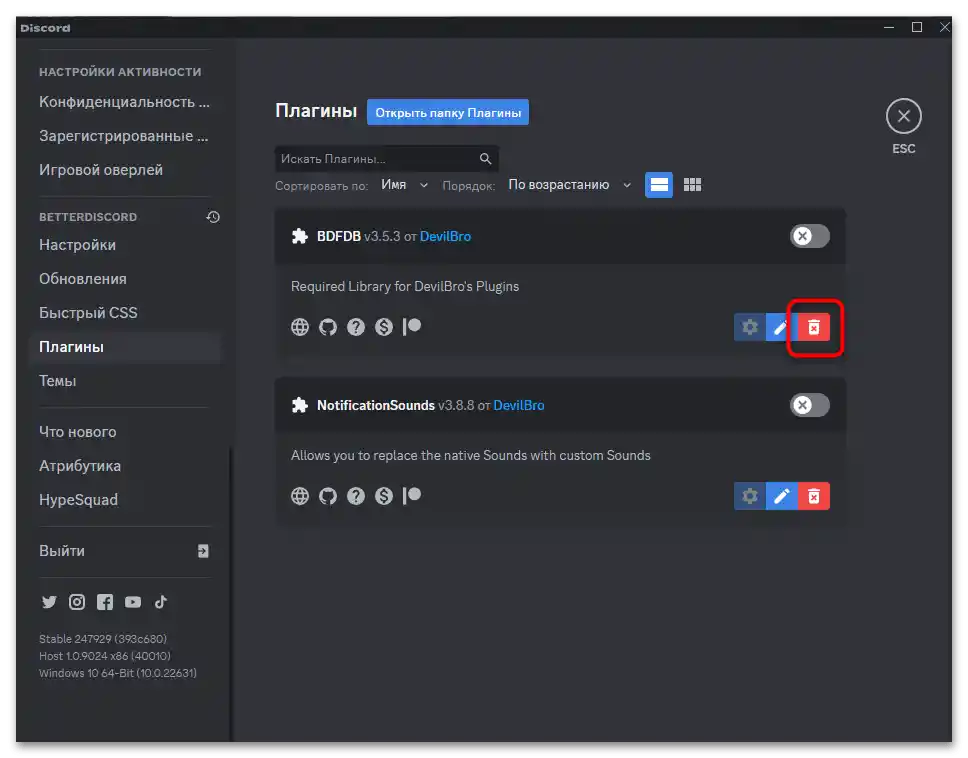968x758 pixels.
Task: Open the По возрастанию order dropdown
Action: [x=570, y=185]
